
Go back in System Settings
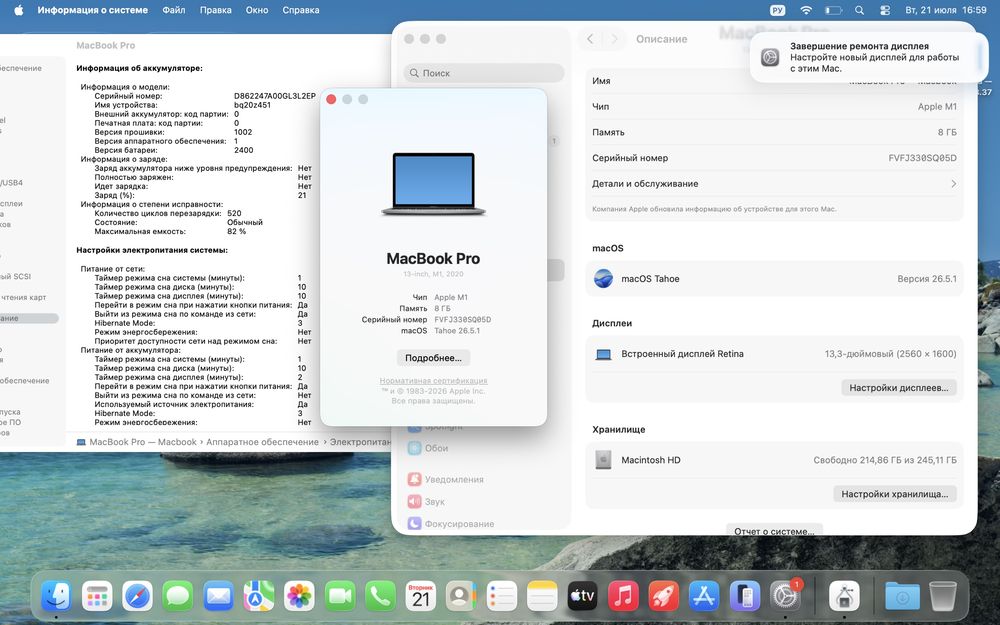591,39
